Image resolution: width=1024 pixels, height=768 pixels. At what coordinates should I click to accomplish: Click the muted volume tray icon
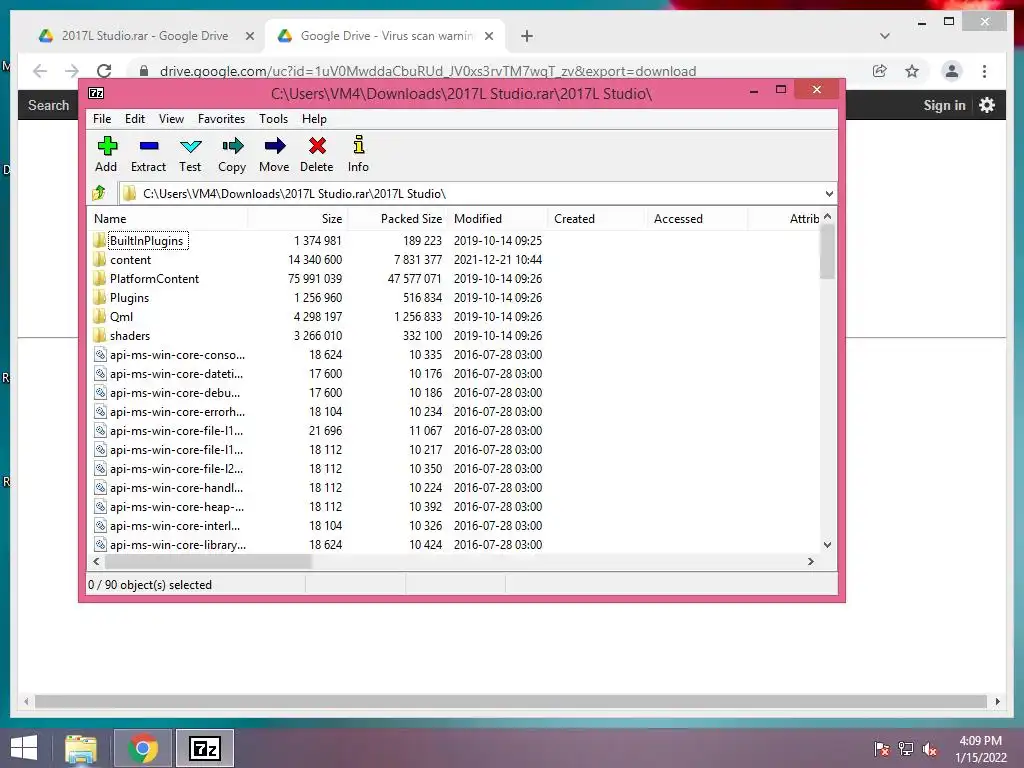[x=929, y=748]
